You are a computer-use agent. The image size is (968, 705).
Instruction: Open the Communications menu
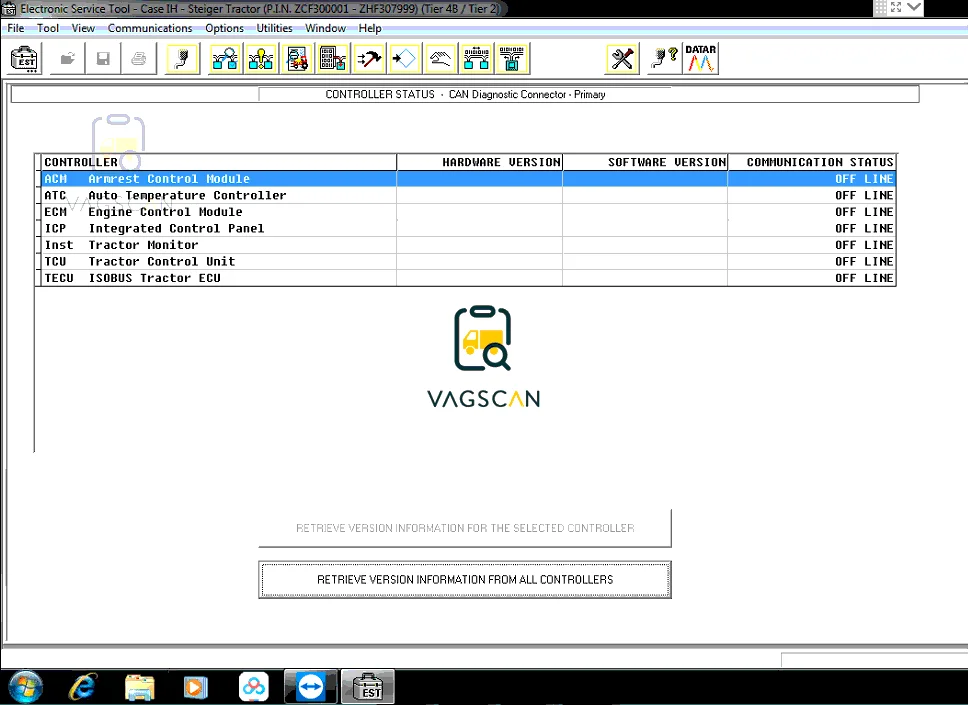click(x=149, y=28)
